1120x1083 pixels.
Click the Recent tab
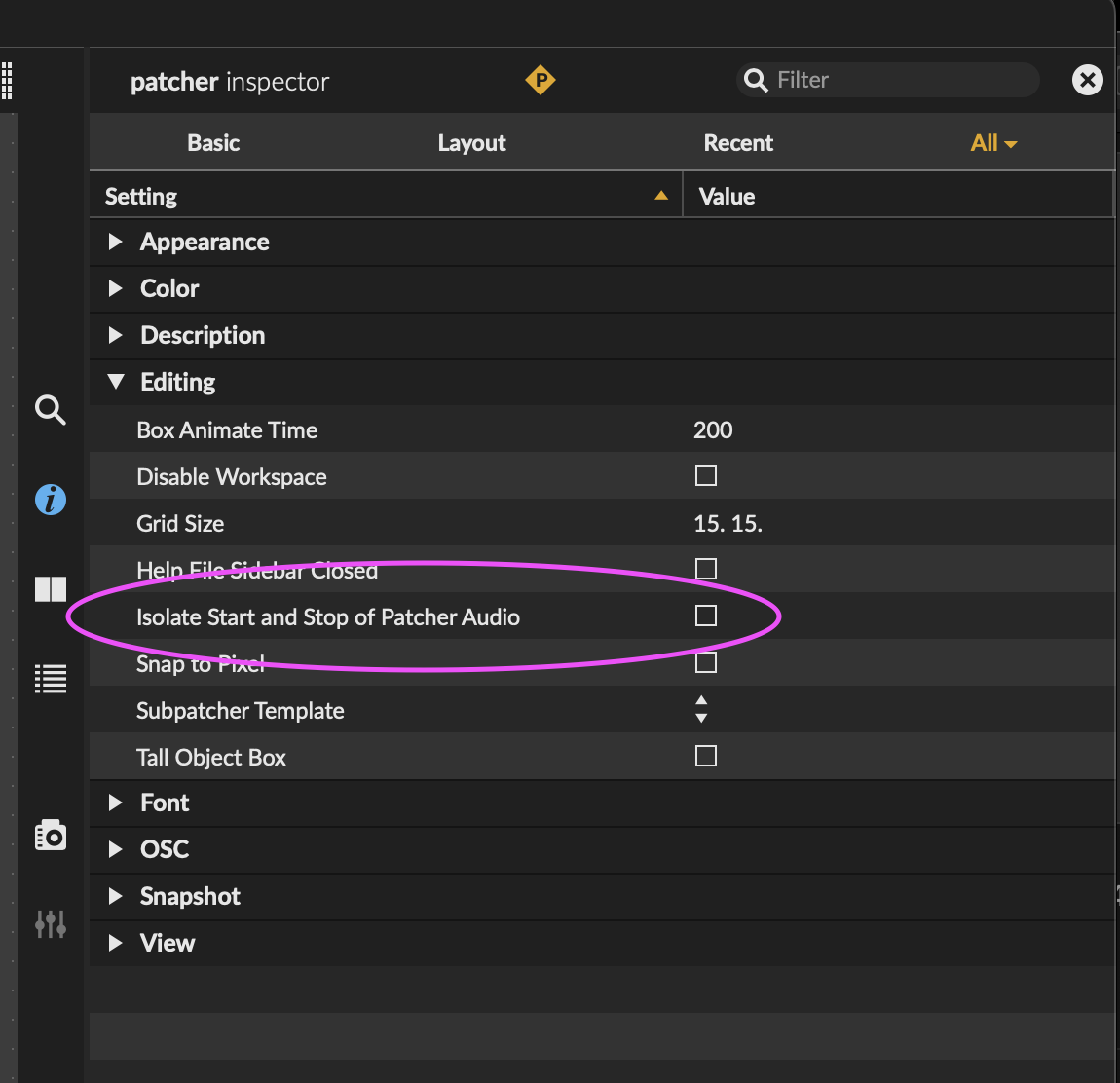pos(738,143)
